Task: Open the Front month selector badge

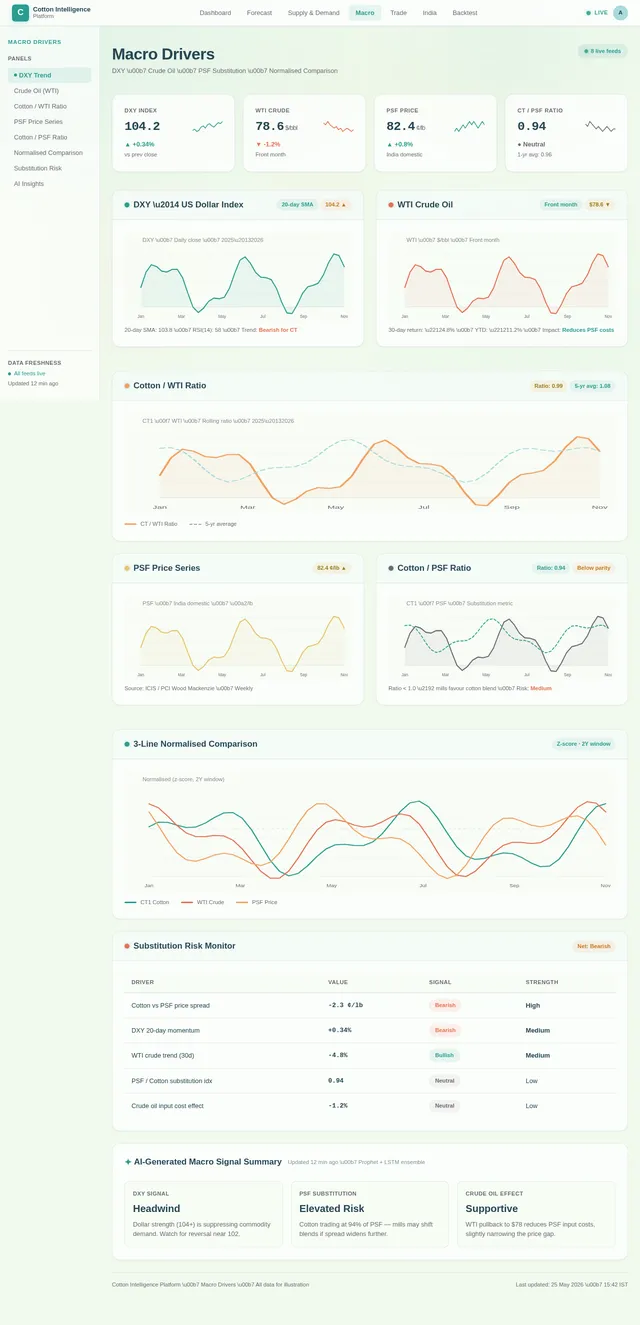Action: [x=561, y=204]
